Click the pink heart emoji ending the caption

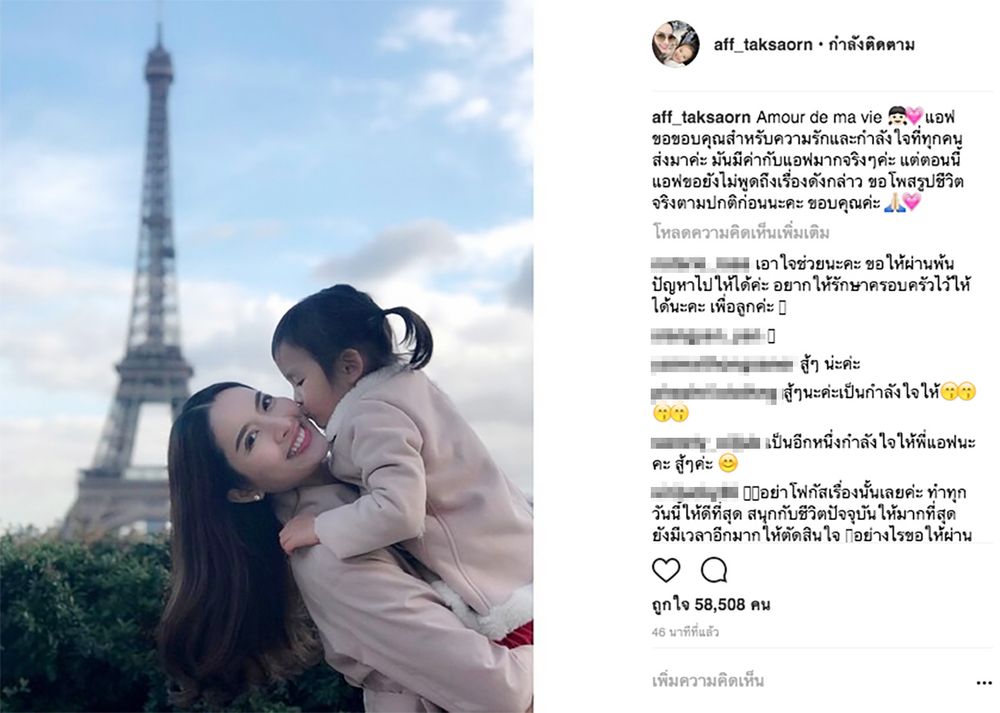[913, 203]
